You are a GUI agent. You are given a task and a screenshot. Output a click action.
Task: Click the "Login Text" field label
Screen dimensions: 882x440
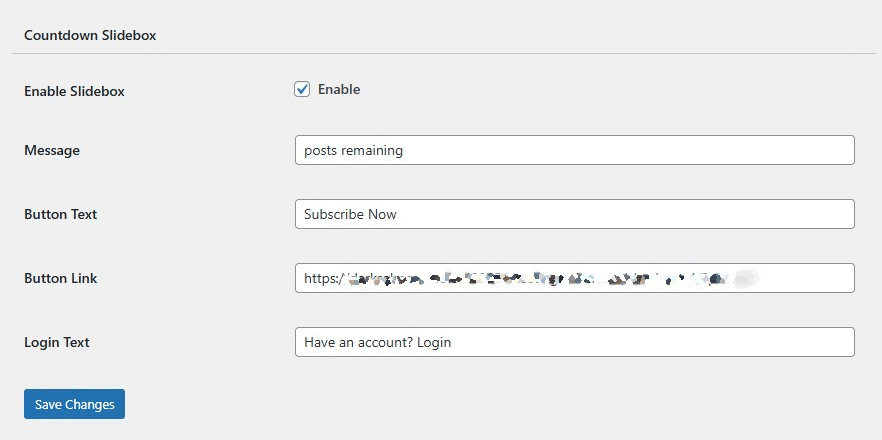tap(57, 343)
